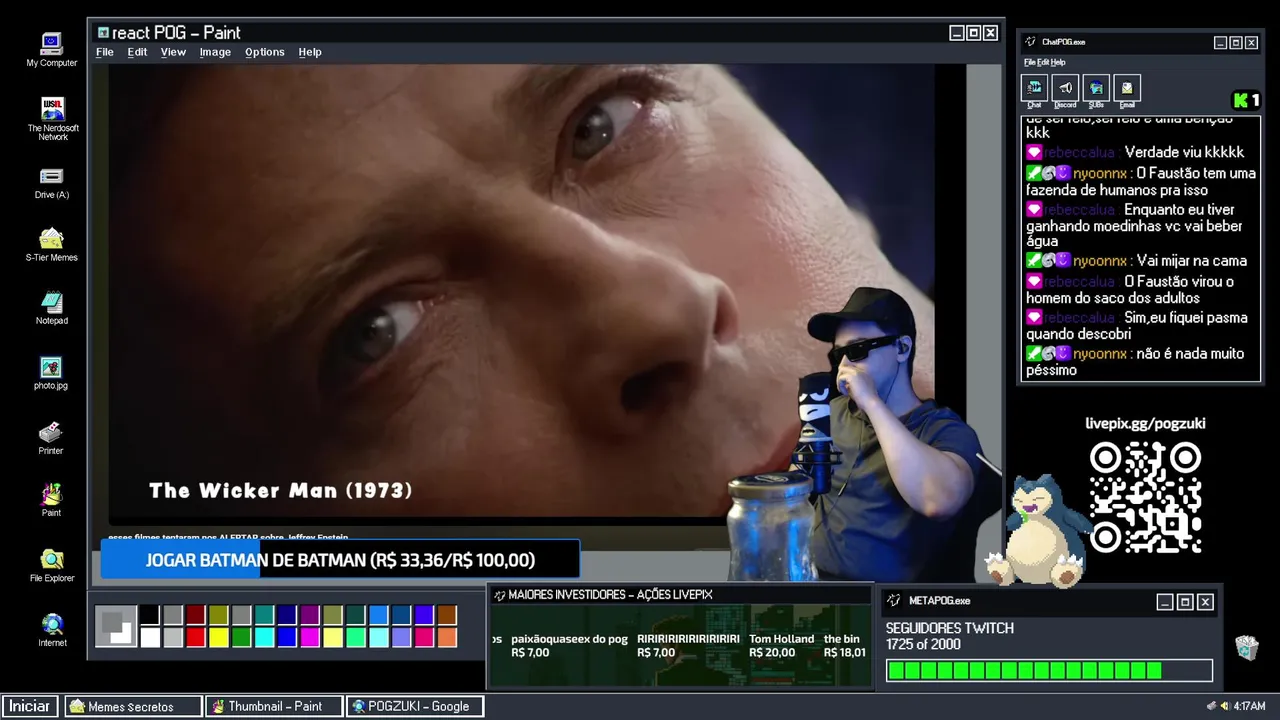This screenshot has width=1280, height=720.
Task: Open the Options menu in Paint
Action: coord(265,52)
